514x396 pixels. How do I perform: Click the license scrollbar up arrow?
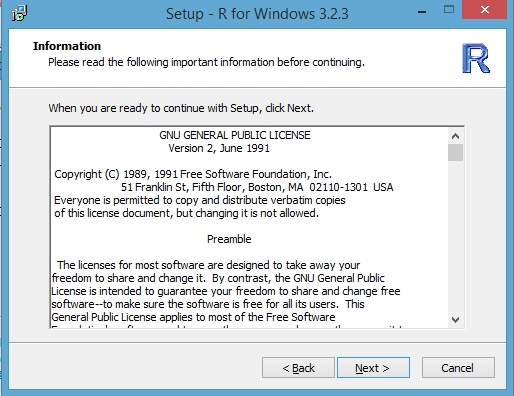455,136
